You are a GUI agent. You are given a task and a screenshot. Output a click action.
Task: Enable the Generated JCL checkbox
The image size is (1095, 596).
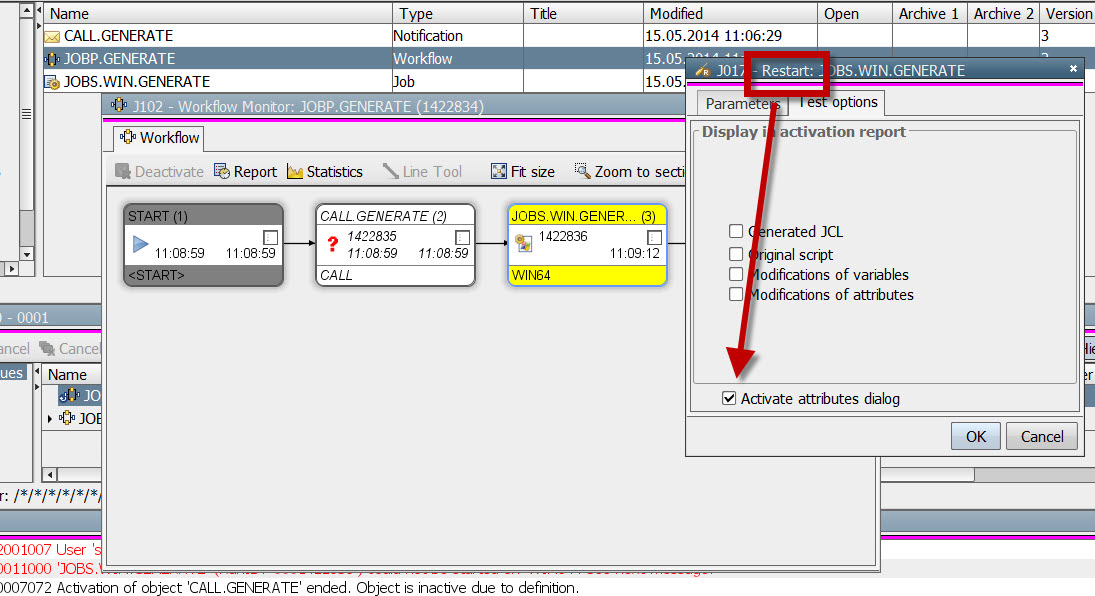coord(735,233)
